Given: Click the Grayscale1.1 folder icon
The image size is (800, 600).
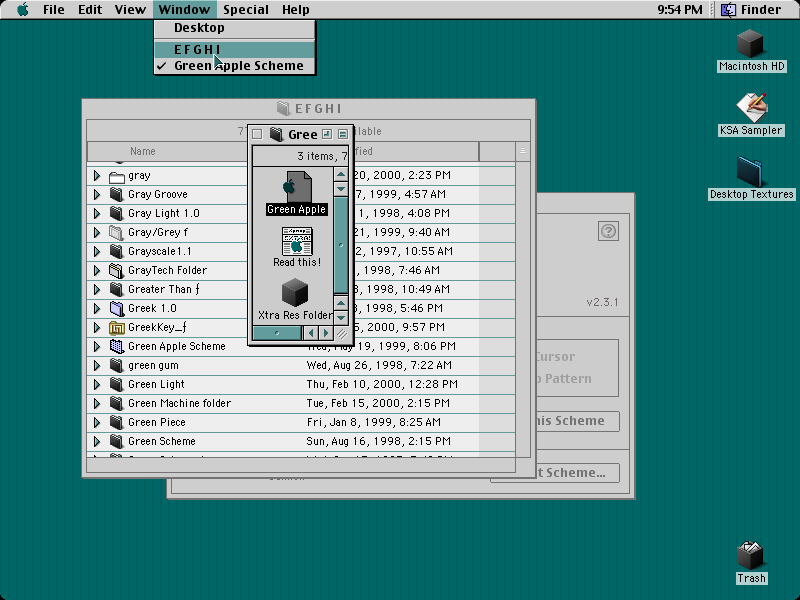Looking at the screenshot, I should 117,252.
